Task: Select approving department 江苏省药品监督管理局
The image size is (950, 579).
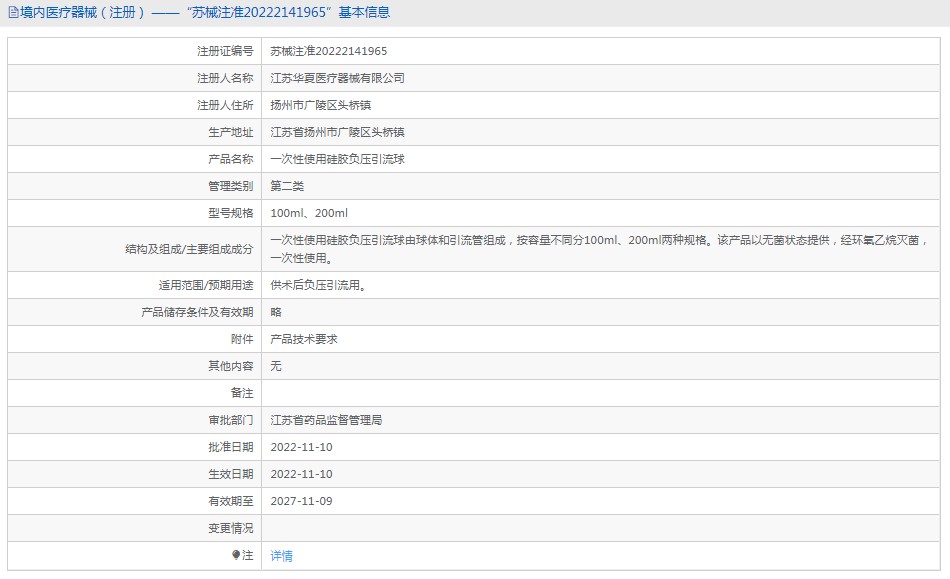Action: [x=326, y=420]
